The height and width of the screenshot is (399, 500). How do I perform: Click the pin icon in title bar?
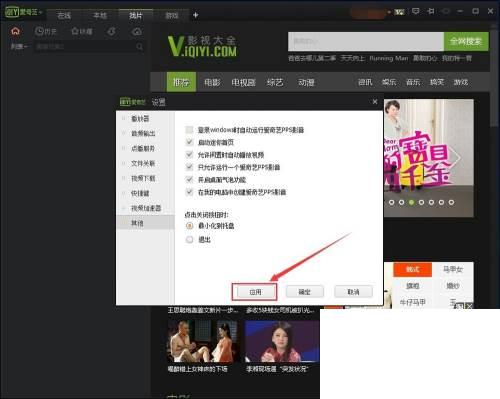tap(431, 11)
